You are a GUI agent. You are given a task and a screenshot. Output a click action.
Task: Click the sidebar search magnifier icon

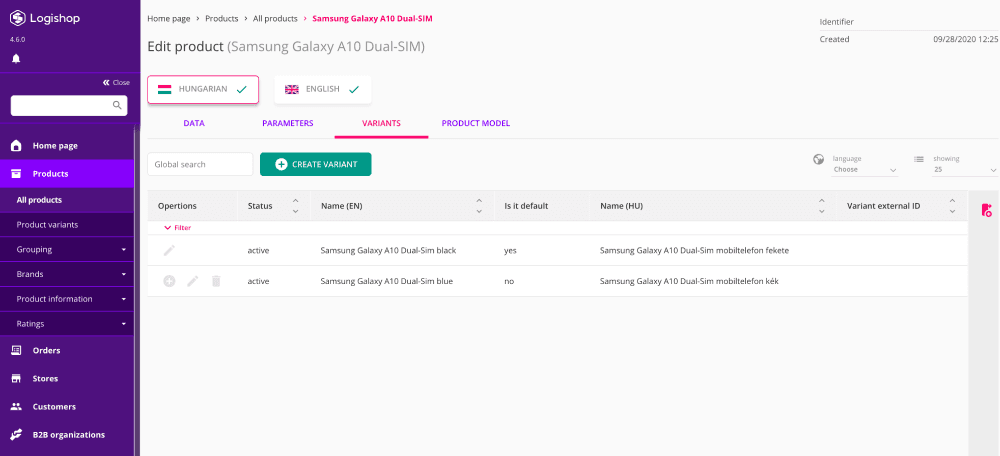117,105
